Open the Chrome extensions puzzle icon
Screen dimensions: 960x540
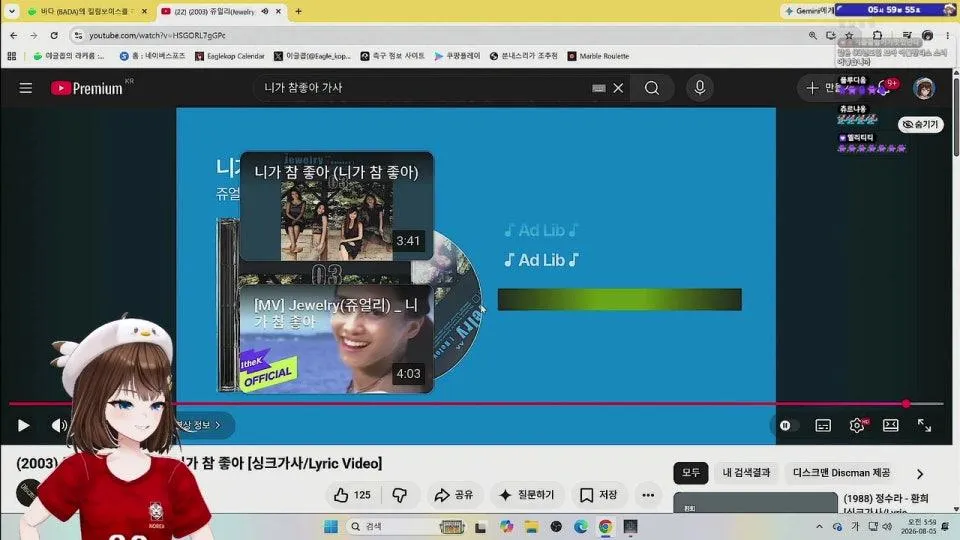[877, 36]
